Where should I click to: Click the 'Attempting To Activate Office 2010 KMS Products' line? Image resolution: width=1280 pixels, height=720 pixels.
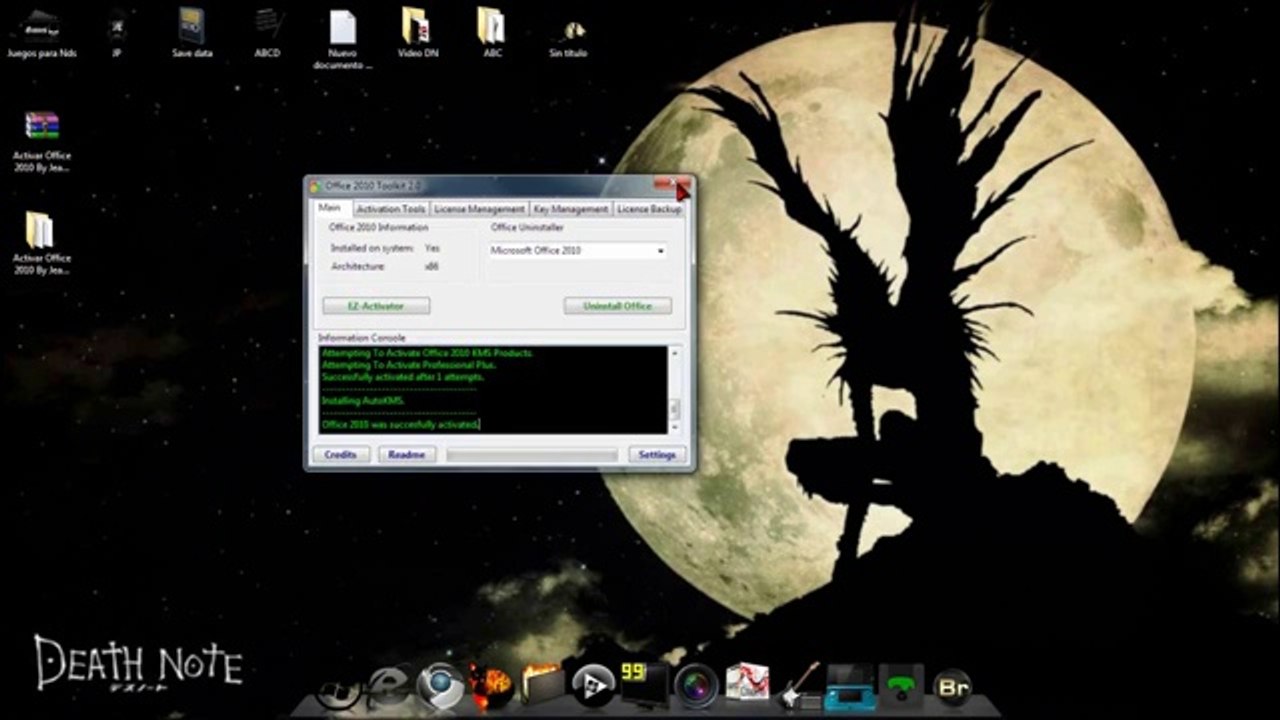(428, 353)
